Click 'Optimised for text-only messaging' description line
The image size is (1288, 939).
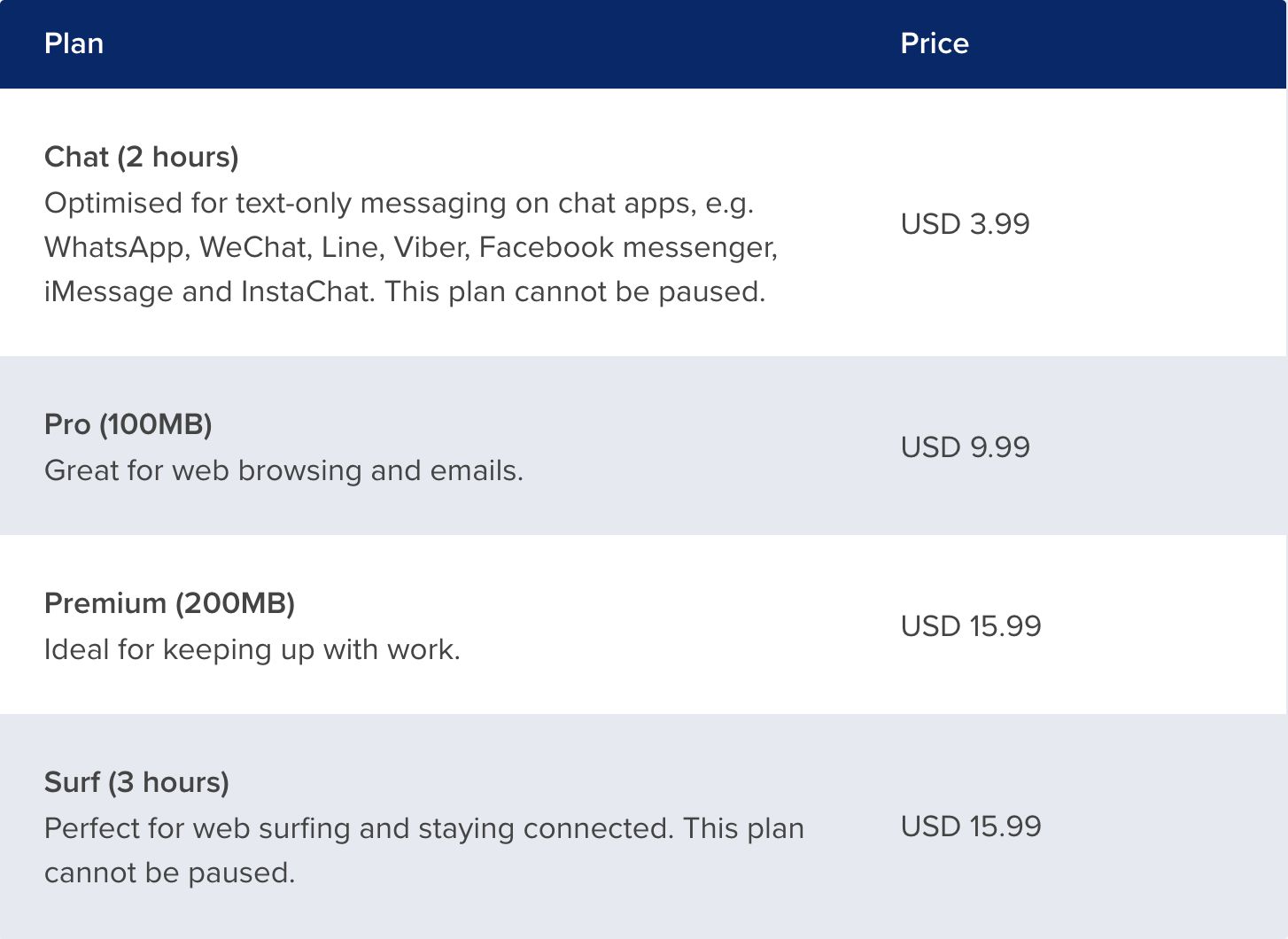click(399, 203)
